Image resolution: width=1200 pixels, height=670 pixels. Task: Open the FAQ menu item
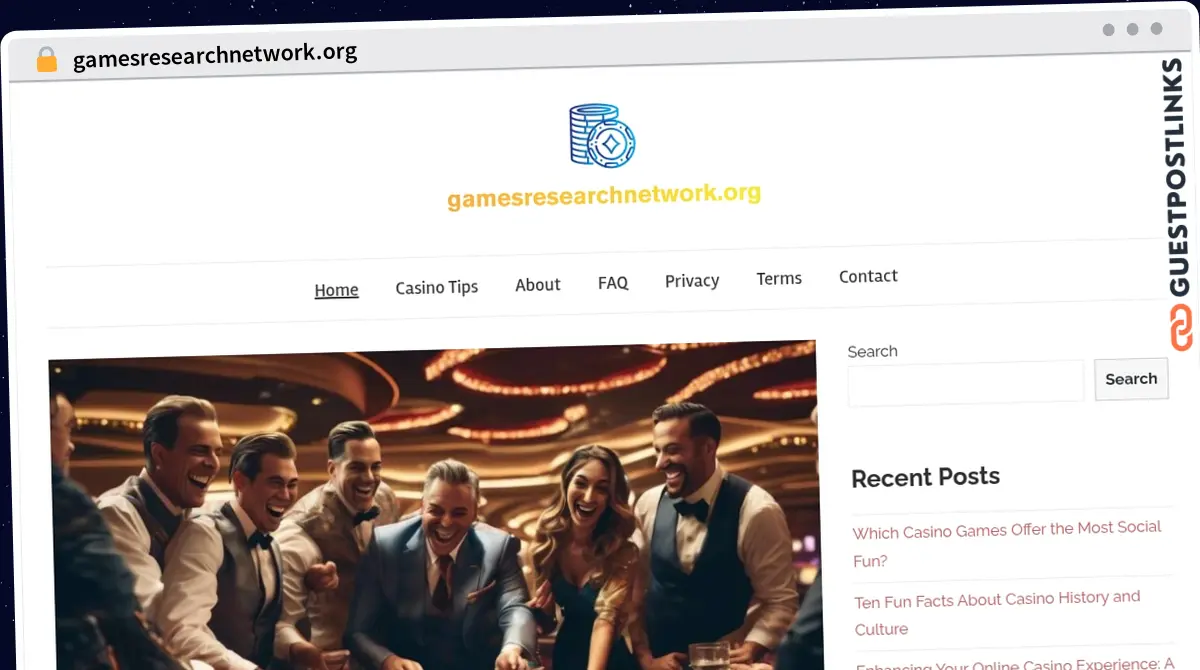point(613,283)
